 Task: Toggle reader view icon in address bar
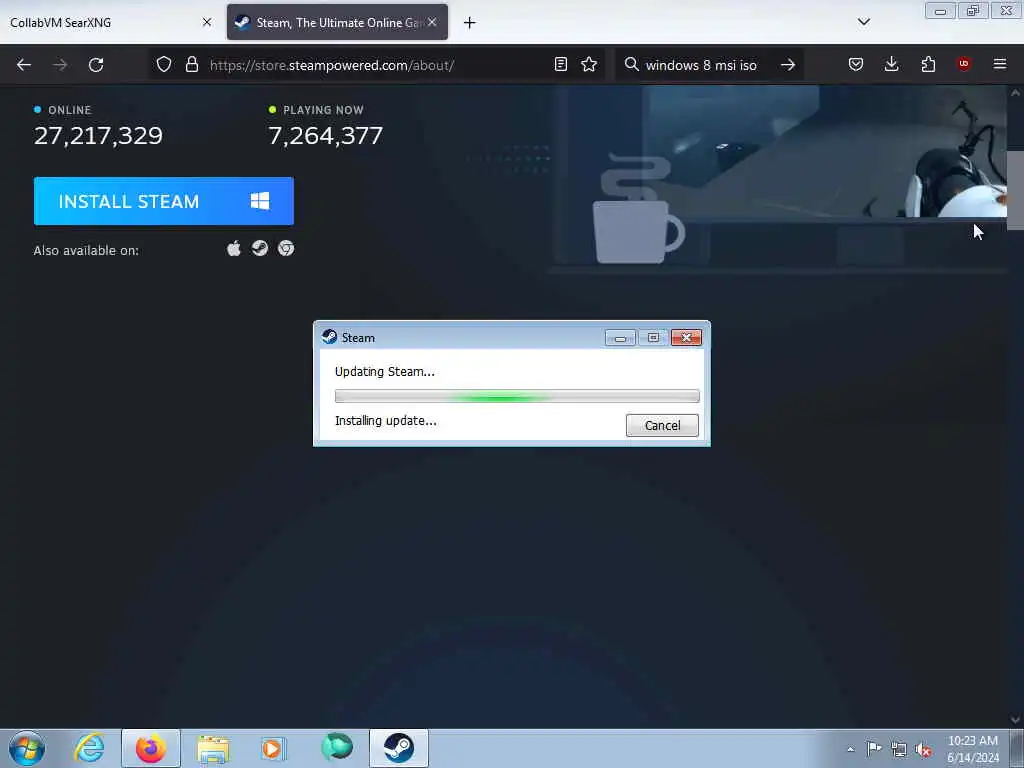coord(560,64)
